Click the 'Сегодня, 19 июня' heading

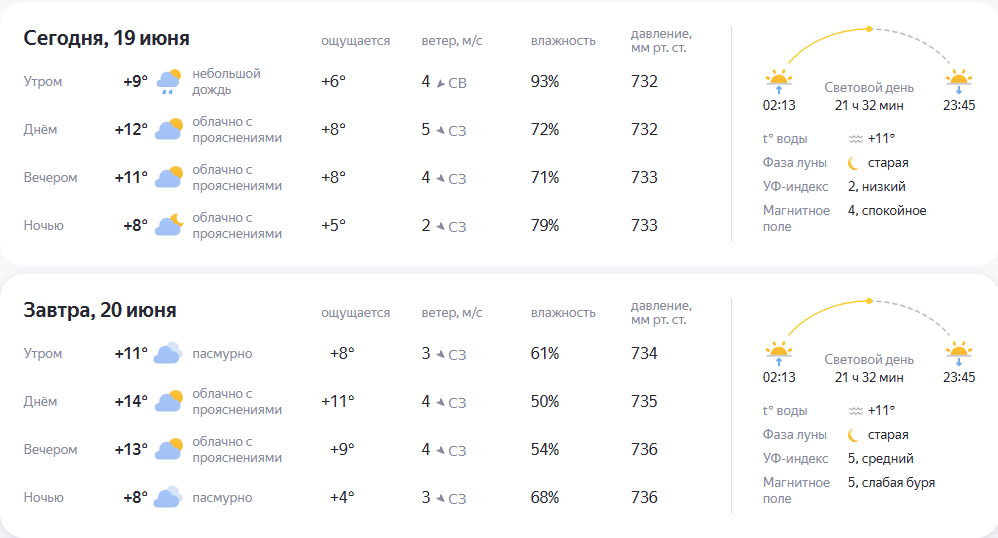[x=106, y=38]
